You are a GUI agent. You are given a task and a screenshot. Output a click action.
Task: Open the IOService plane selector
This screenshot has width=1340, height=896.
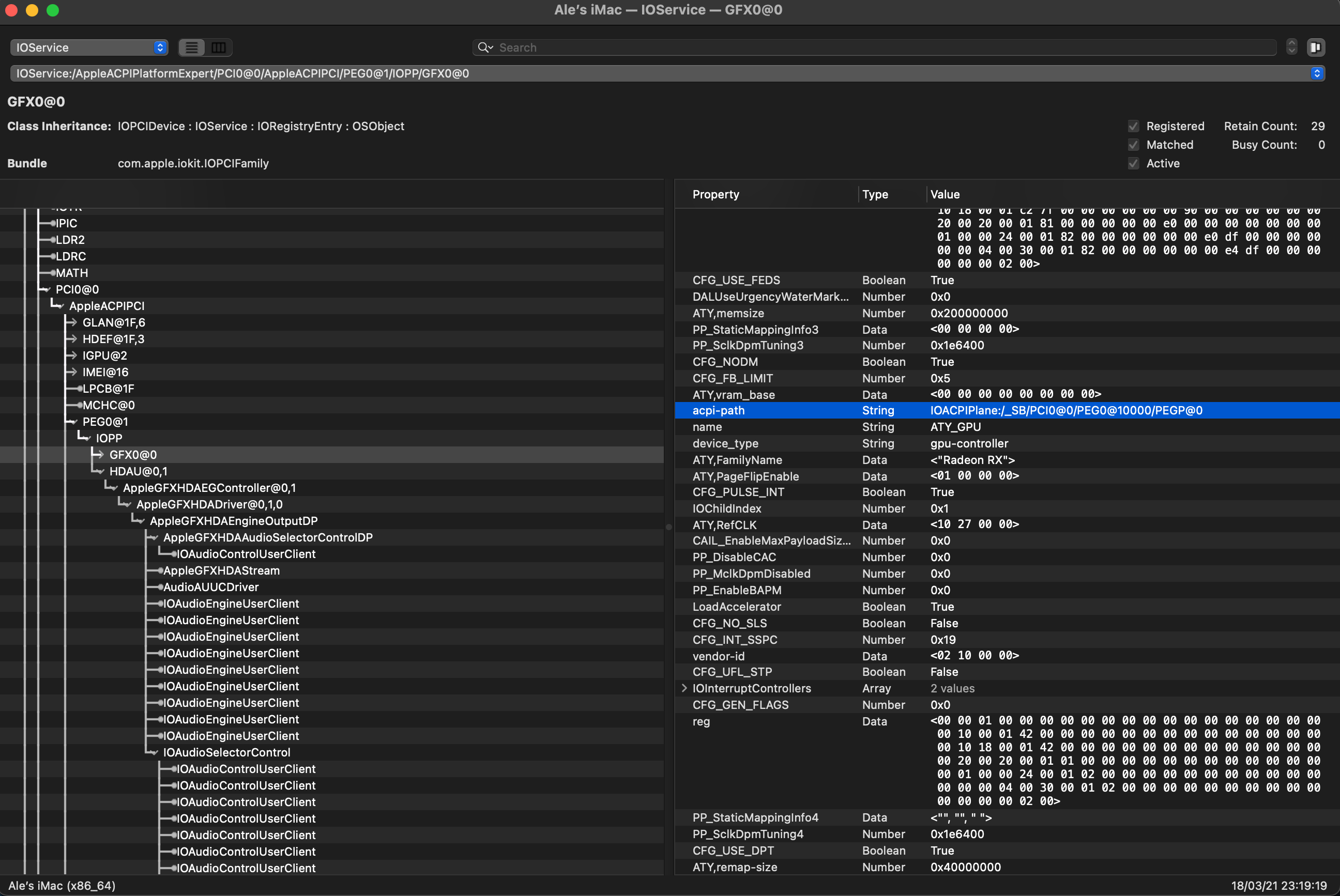89,48
